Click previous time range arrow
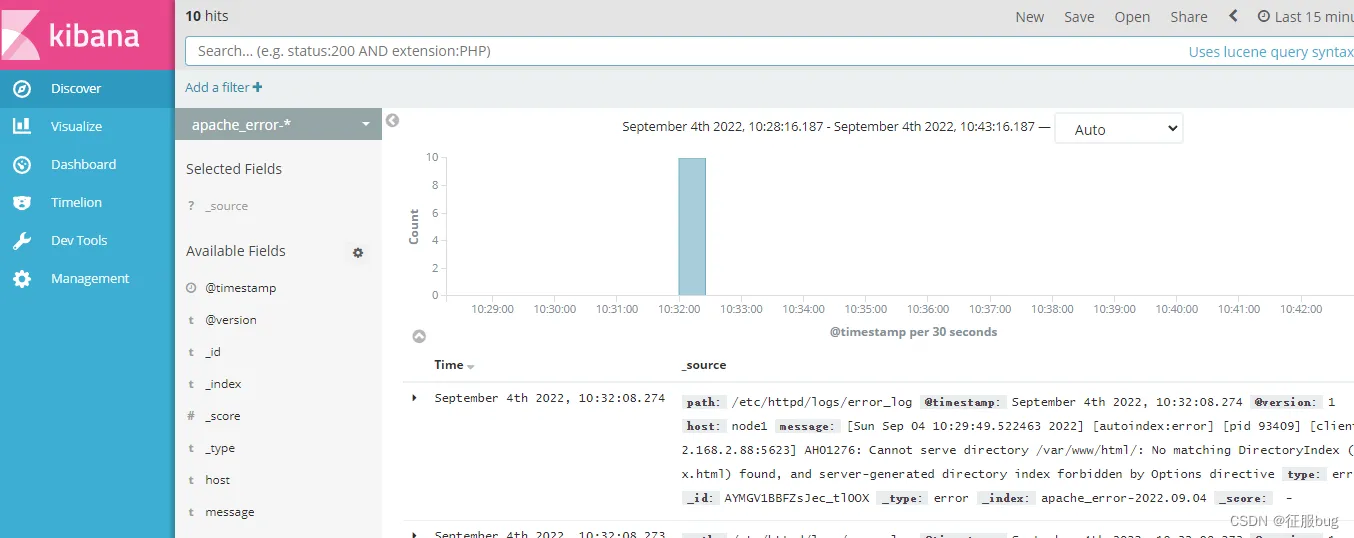Viewport: 1354px width, 538px height. tap(1233, 16)
